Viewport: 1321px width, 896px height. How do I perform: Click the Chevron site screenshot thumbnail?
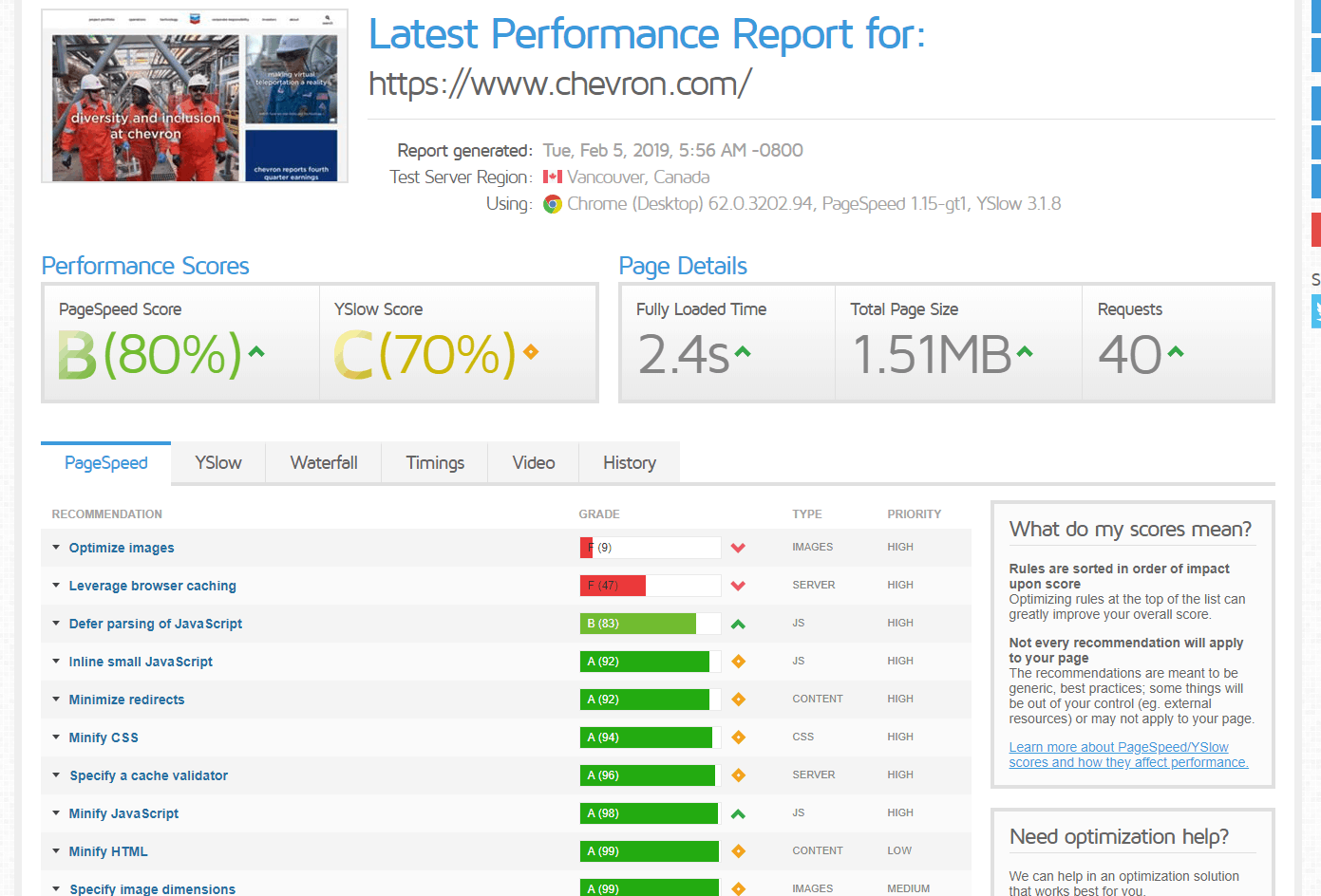click(195, 96)
